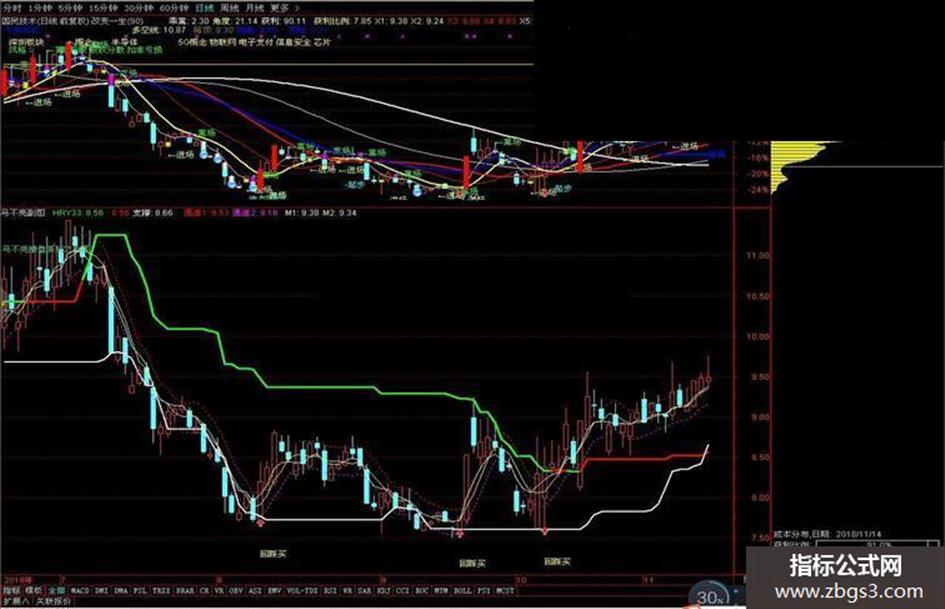Switch to the ASI indicator
The image size is (945, 609).
tap(256, 591)
